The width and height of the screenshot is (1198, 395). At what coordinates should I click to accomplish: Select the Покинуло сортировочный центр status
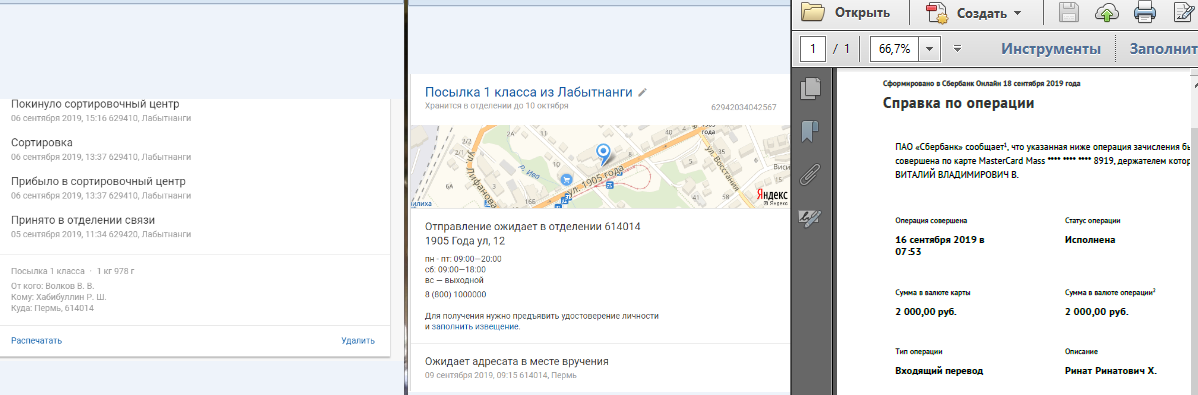(x=95, y=104)
